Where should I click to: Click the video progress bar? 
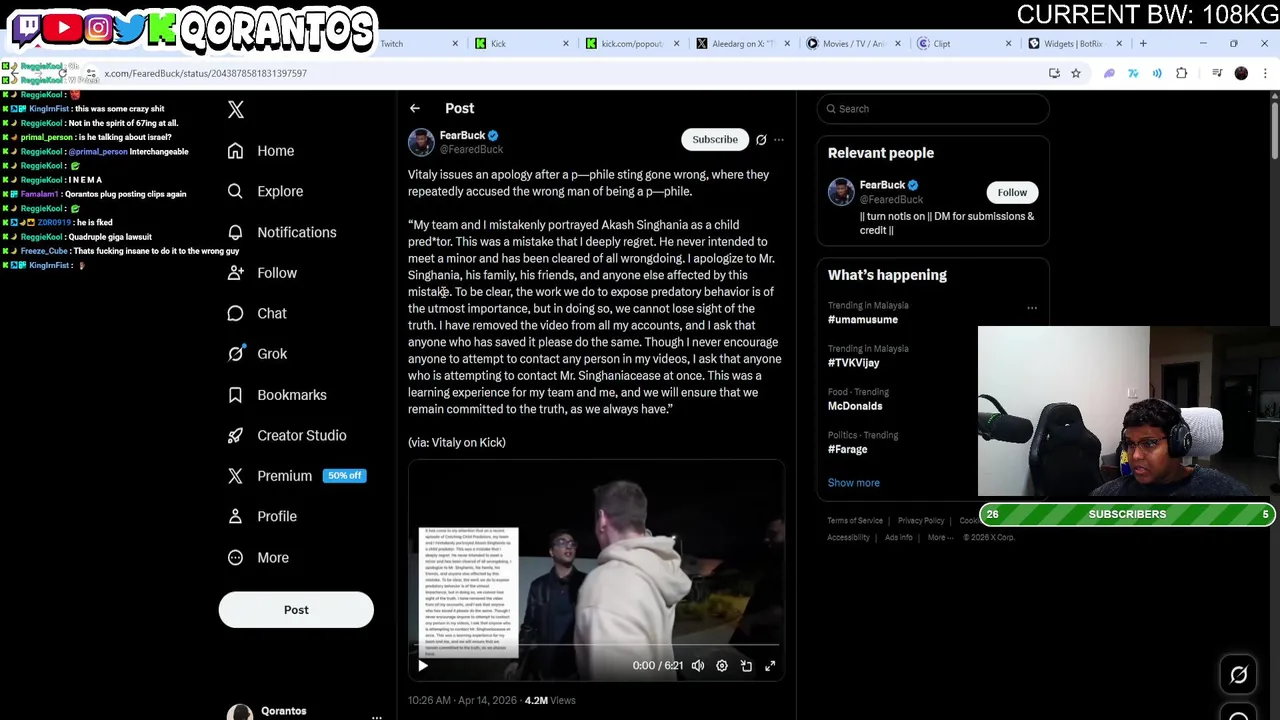596,646
